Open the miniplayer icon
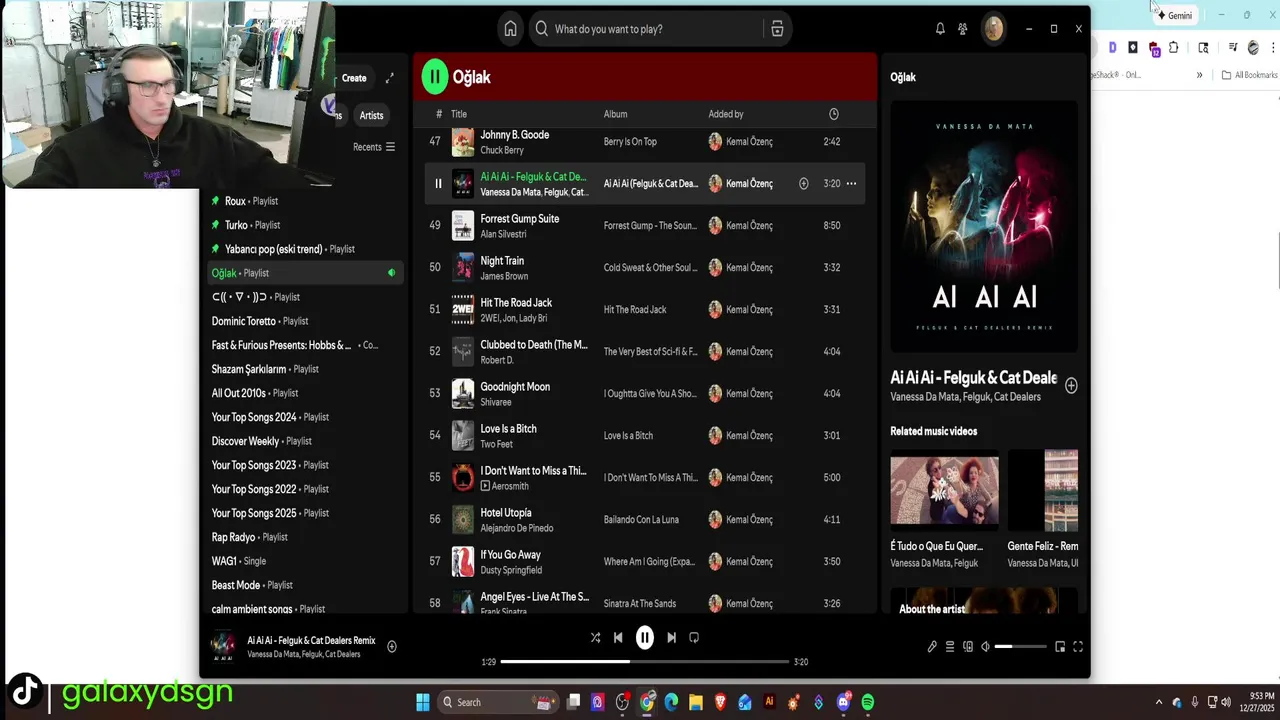 [1060, 647]
